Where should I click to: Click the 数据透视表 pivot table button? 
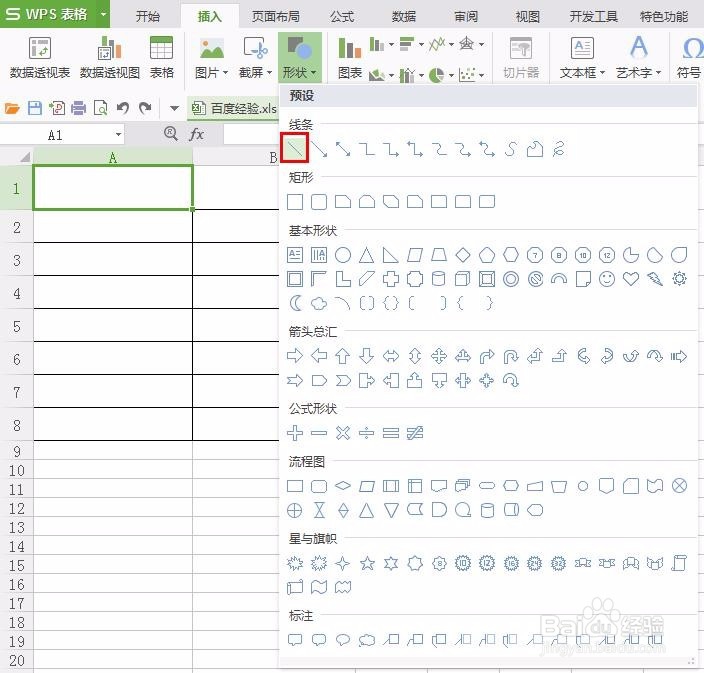40,57
